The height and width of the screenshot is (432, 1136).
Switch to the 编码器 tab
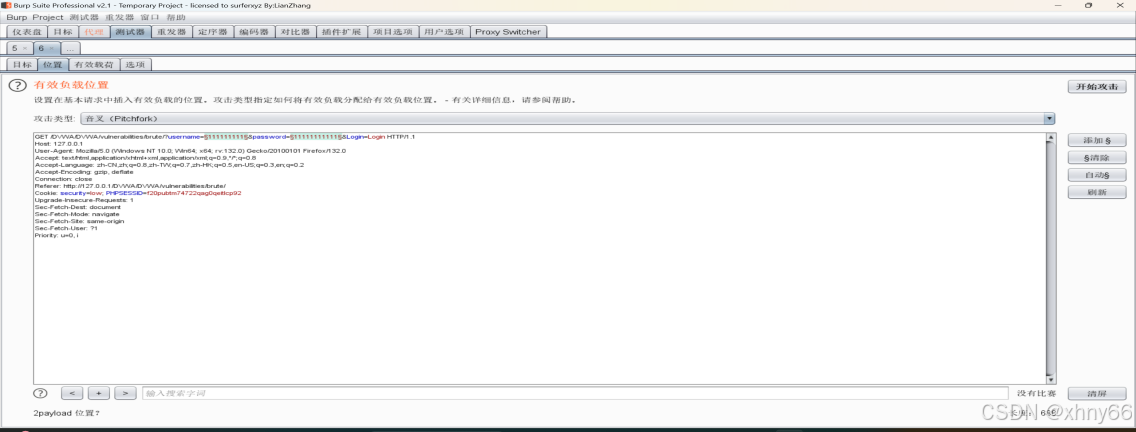point(254,32)
